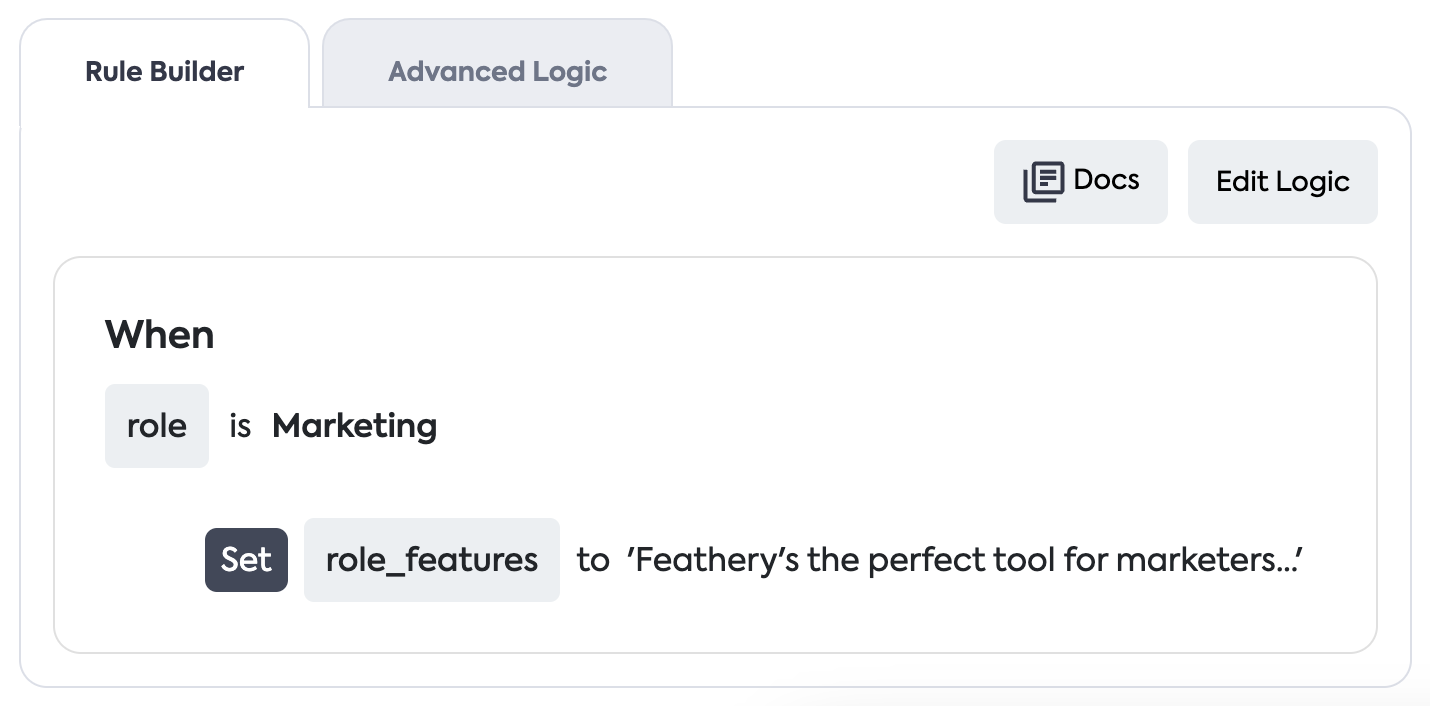1430x706 pixels.
Task: Select the Rule Builder tab
Action: point(165,72)
